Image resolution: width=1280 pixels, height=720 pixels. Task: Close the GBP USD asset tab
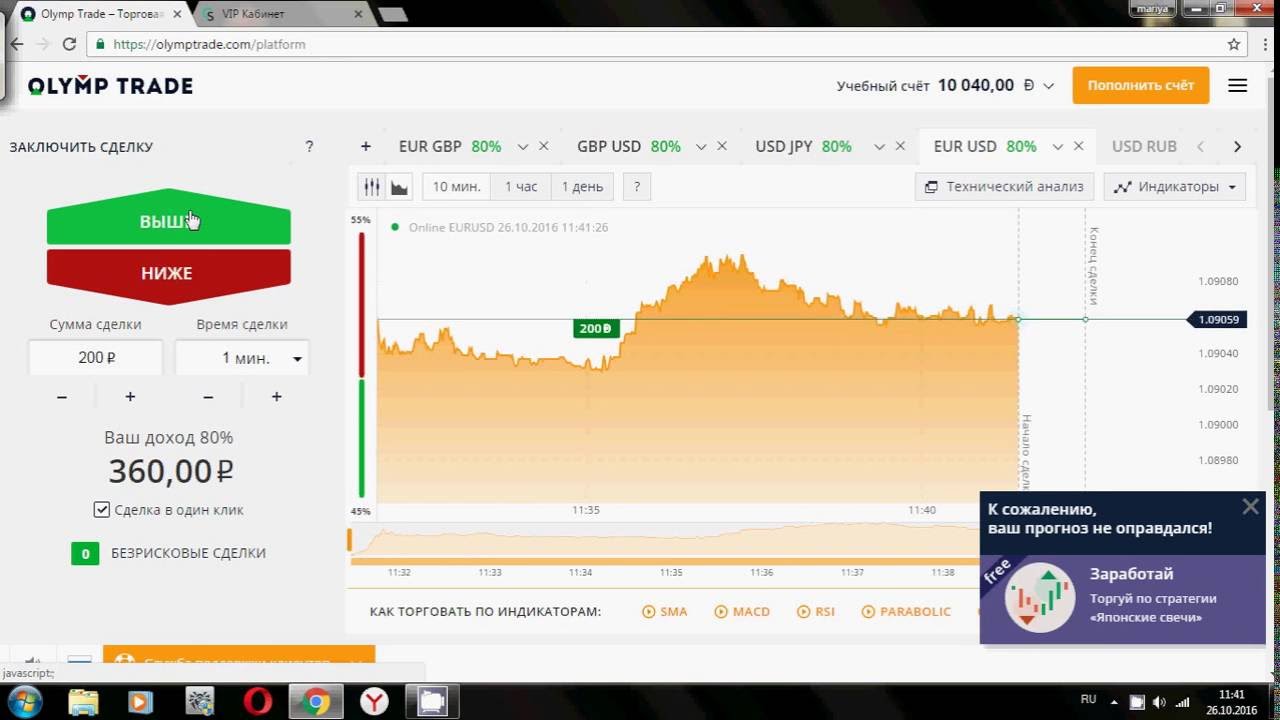click(x=722, y=146)
